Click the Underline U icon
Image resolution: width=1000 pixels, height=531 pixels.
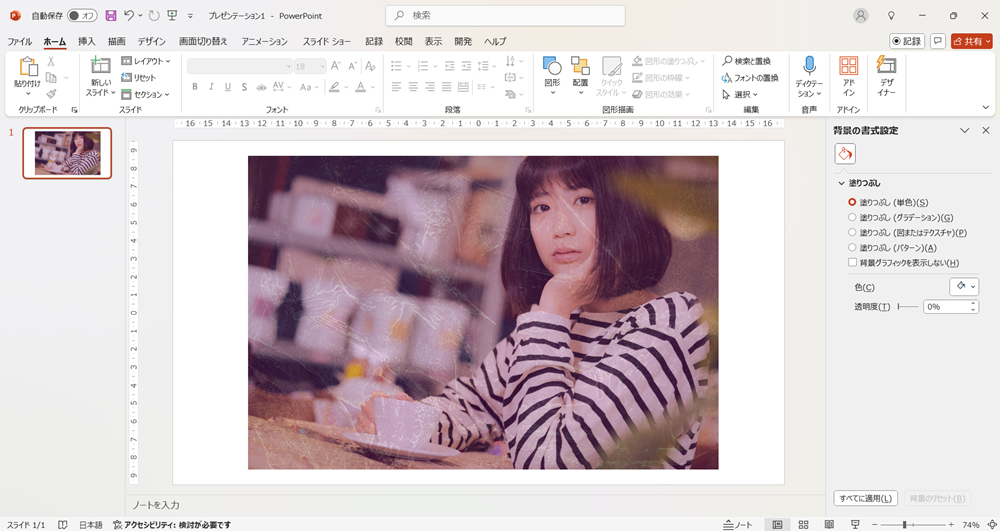[228, 87]
